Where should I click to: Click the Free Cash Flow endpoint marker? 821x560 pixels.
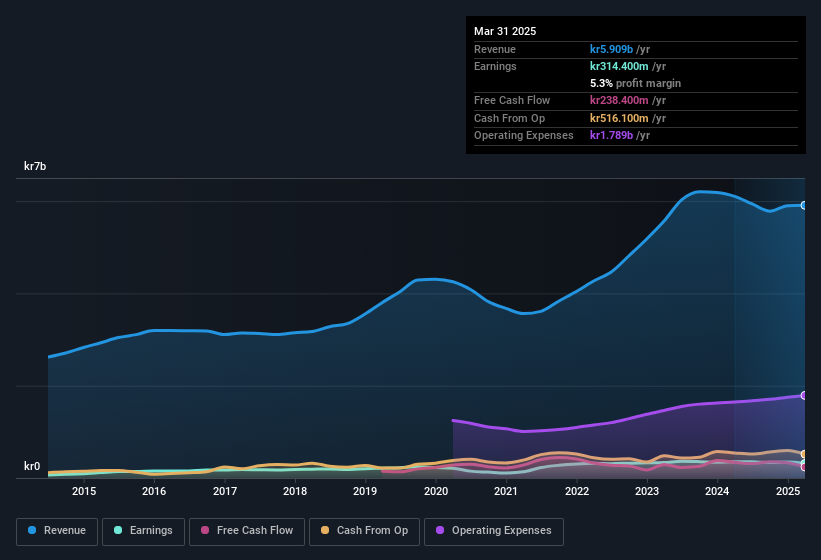[804, 467]
